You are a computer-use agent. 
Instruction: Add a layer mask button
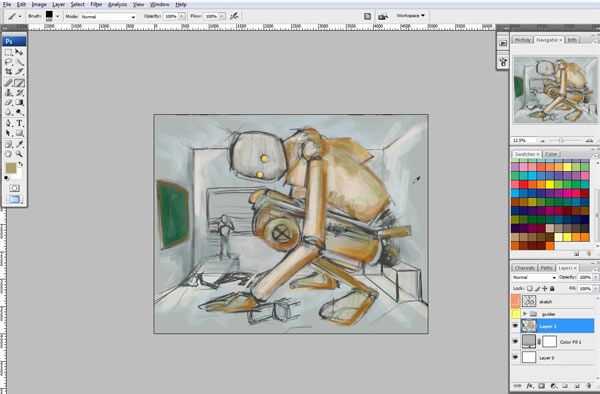point(541,386)
